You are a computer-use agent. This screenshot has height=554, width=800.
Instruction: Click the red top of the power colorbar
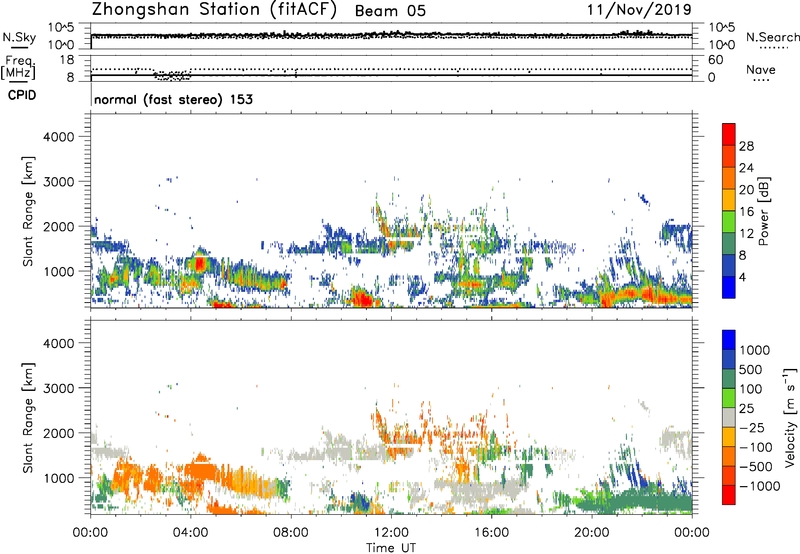click(729, 134)
